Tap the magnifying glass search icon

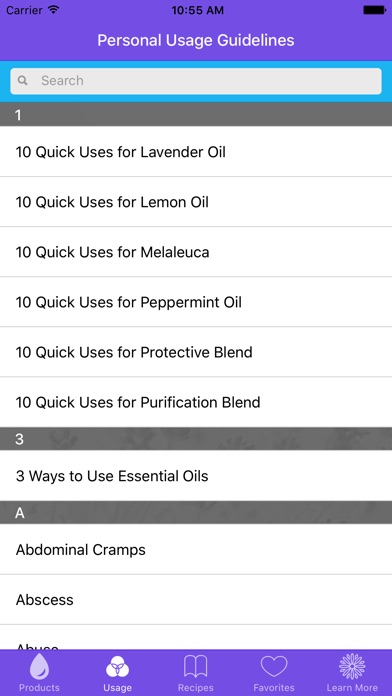pyautogui.click(x=23, y=81)
